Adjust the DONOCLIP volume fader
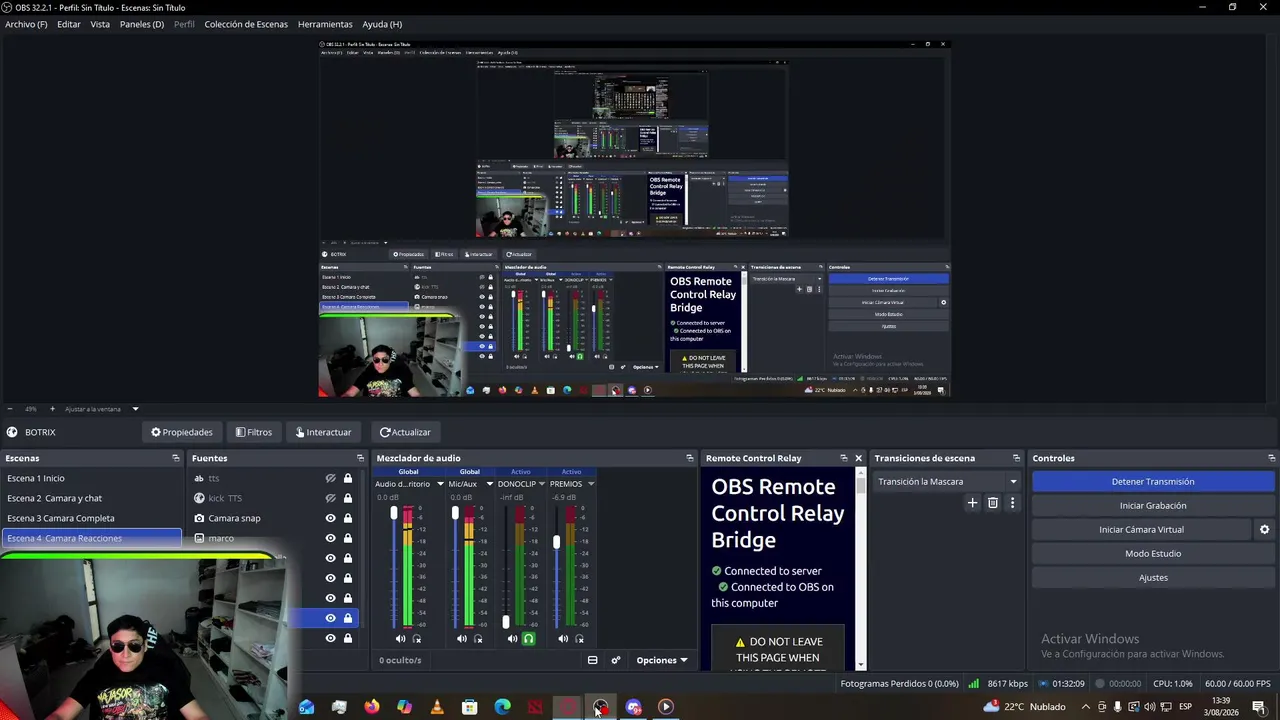This screenshot has height=720, width=1280. (x=506, y=622)
